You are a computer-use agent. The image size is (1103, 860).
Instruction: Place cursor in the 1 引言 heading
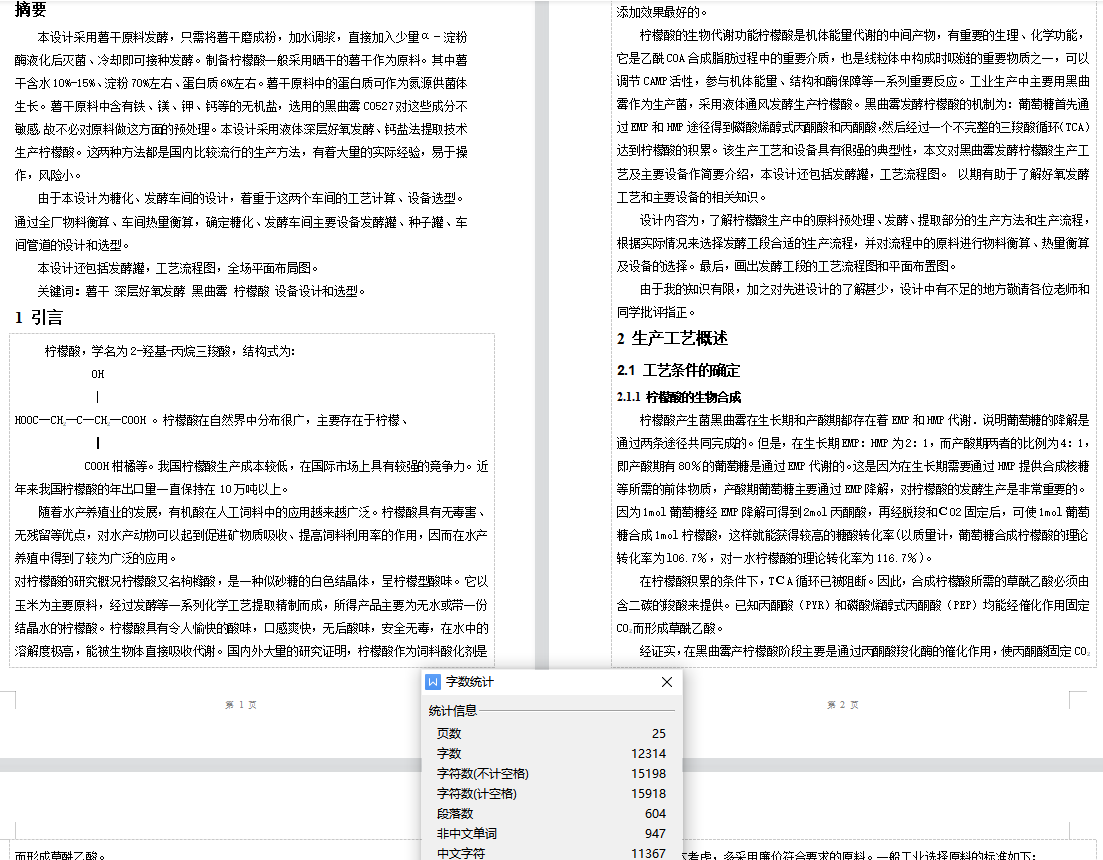coord(39,318)
